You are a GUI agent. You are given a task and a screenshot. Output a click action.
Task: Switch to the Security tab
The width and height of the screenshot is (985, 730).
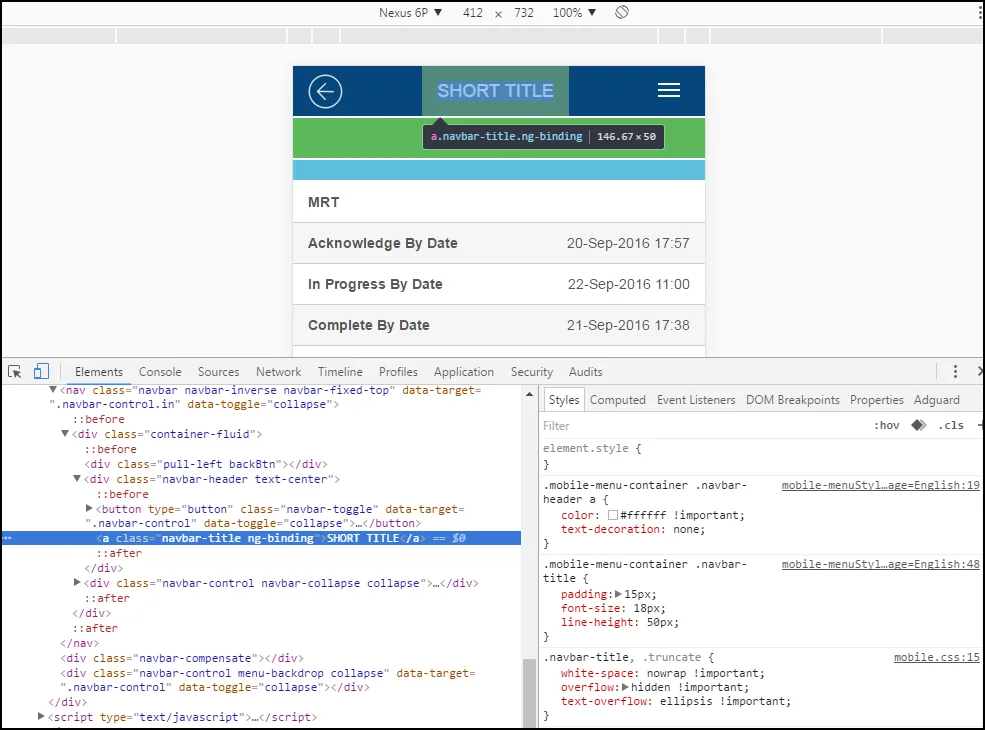tap(531, 372)
